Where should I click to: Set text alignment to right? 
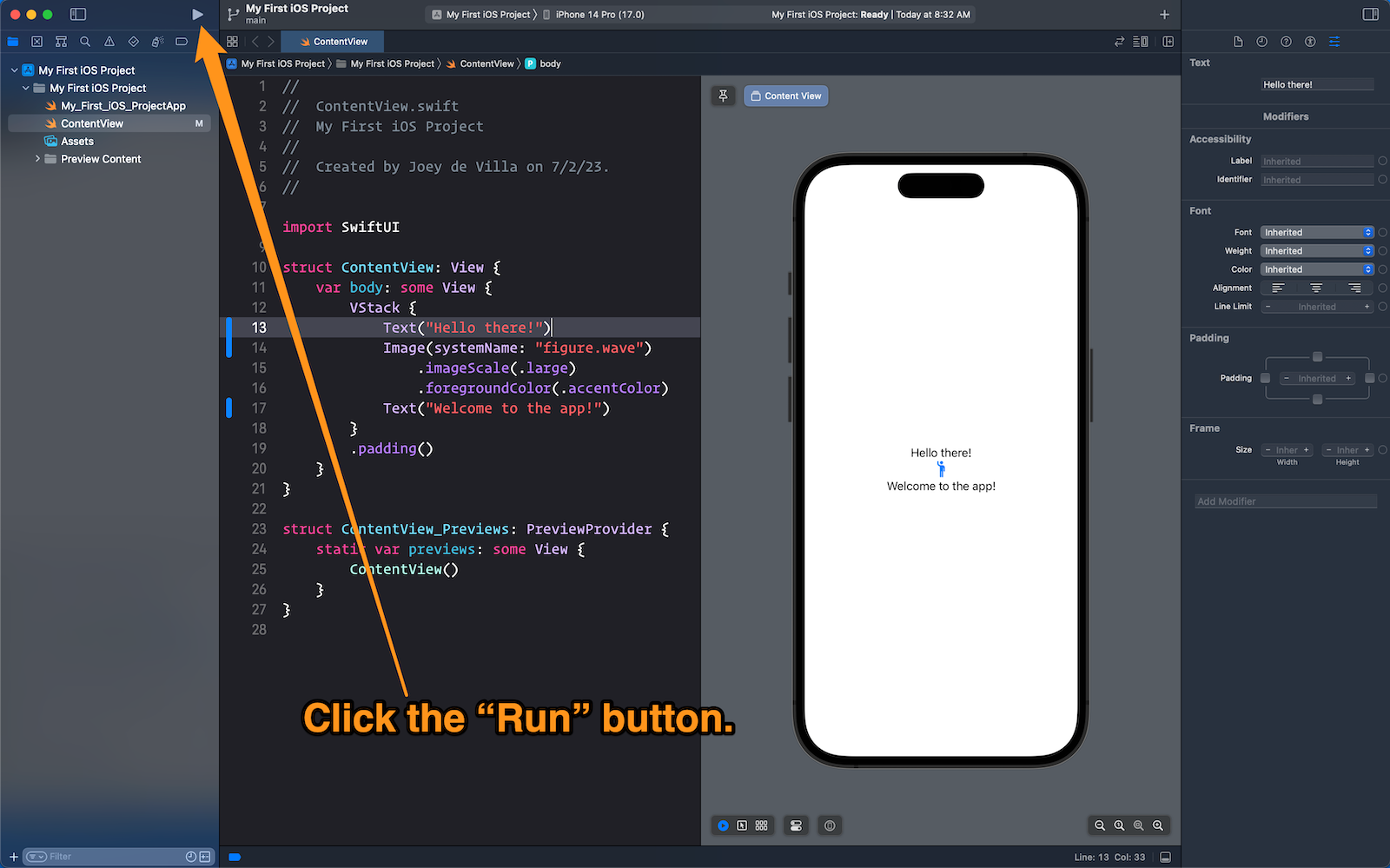(x=1354, y=288)
